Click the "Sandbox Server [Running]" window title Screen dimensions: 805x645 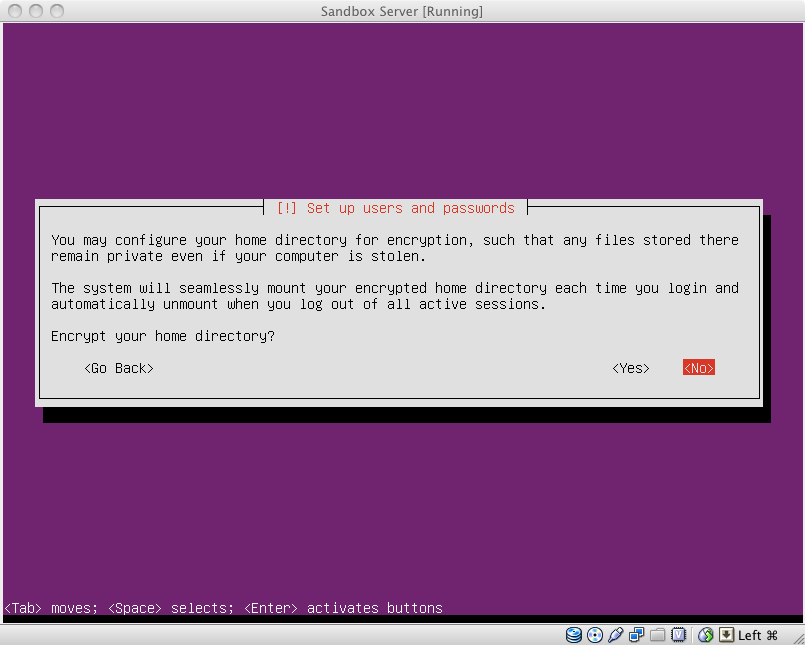(x=402, y=11)
